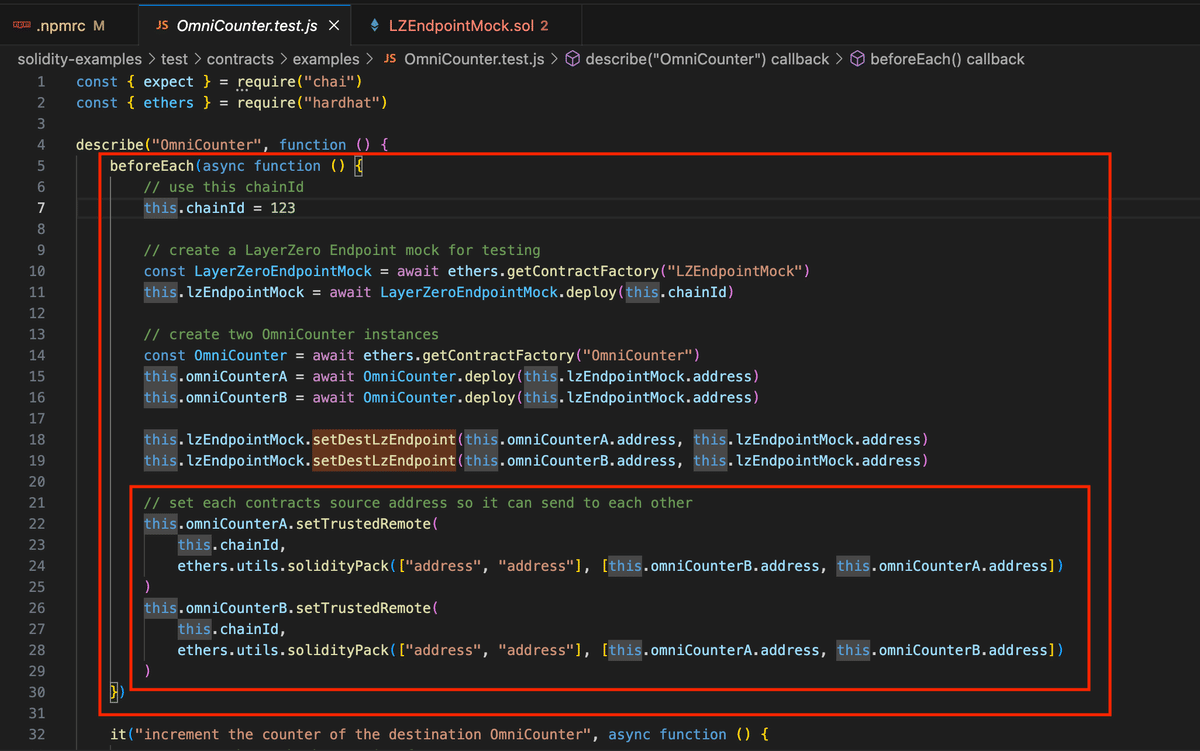Click setDestLzEndpoint on line 19
The height and width of the screenshot is (751, 1200).
coord(384,460)
